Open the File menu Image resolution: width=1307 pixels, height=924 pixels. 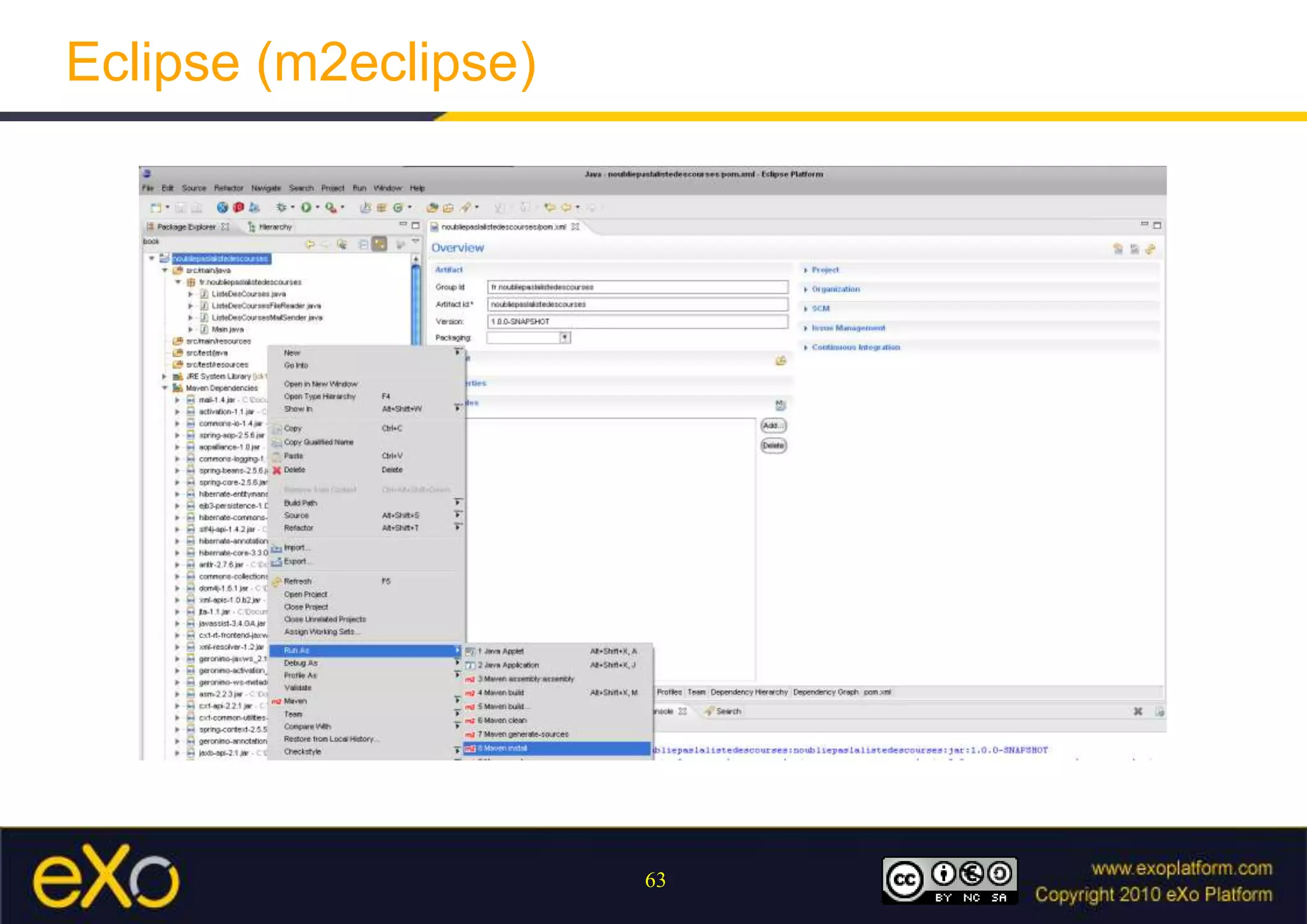(147, 188)
